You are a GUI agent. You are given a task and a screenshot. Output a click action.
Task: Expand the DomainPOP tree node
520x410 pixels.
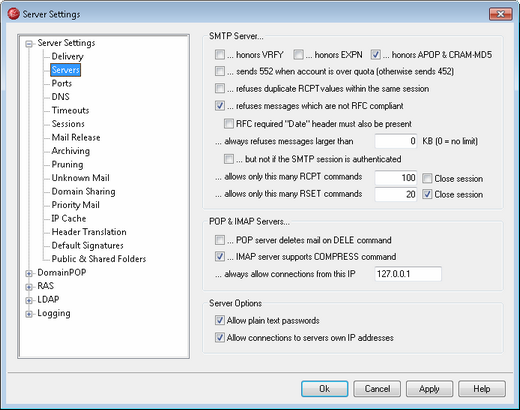click(x=29, y=273)
